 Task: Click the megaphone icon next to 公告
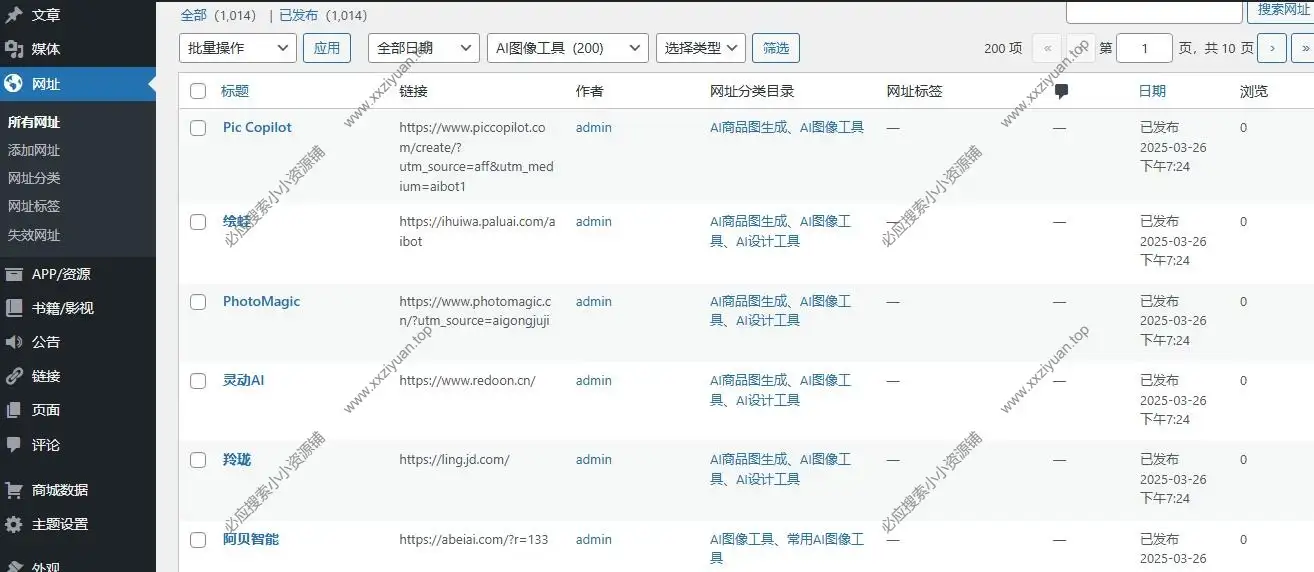(14, 342)
